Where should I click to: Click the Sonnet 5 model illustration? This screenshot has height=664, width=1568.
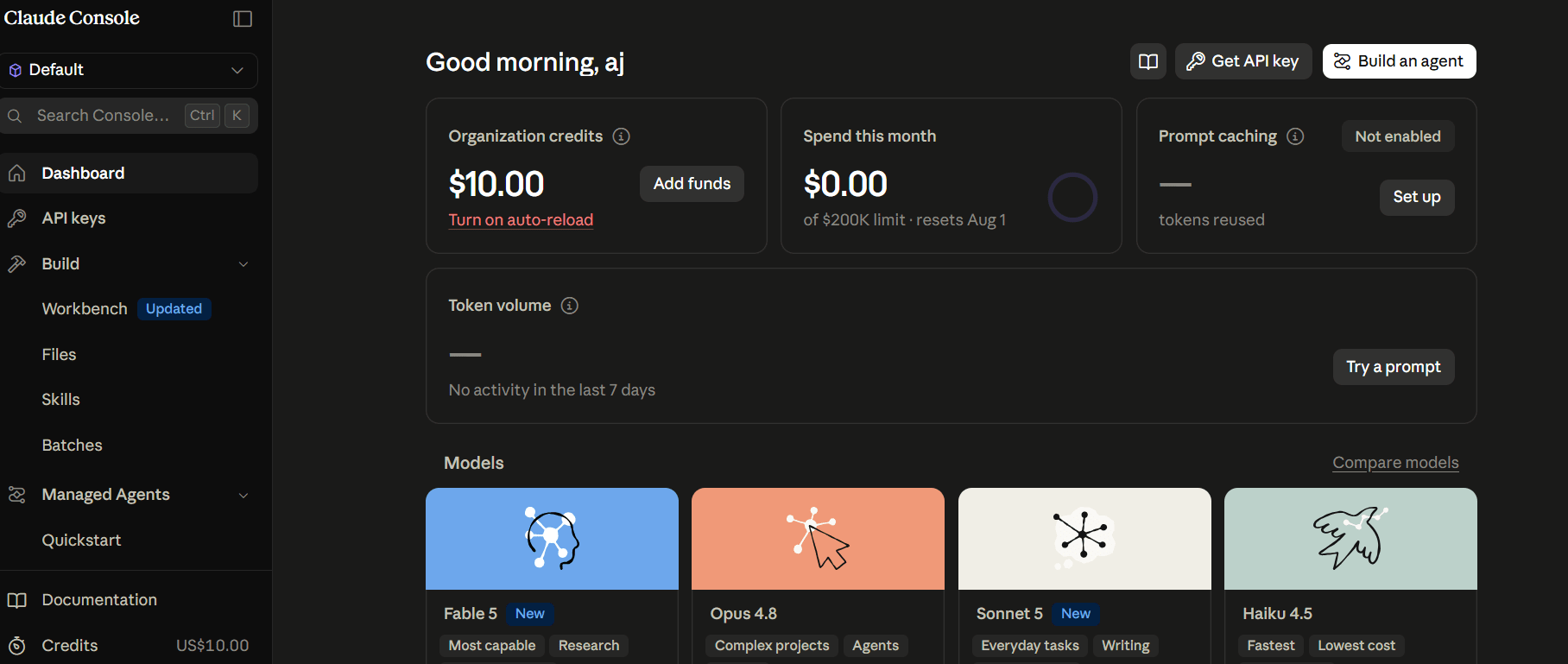1084,539
